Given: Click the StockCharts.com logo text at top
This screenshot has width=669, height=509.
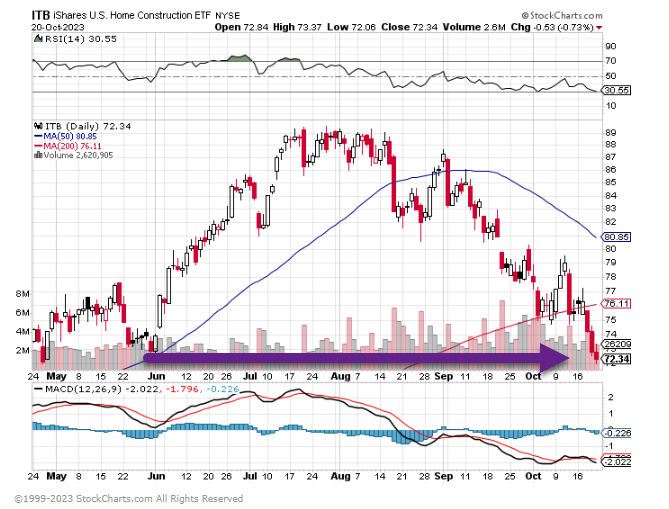Looking at the screenshot, I should [x=562, y=16].
